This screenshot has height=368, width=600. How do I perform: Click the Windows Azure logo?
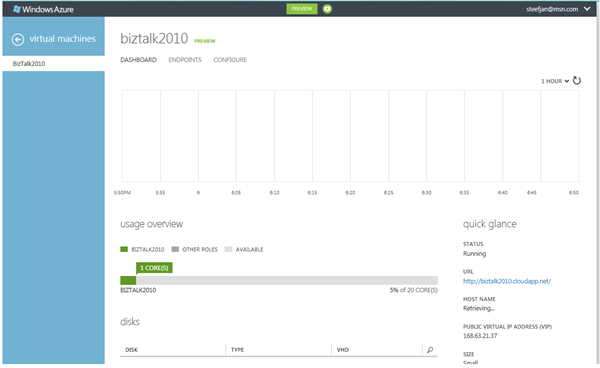(x=43, y=9)
